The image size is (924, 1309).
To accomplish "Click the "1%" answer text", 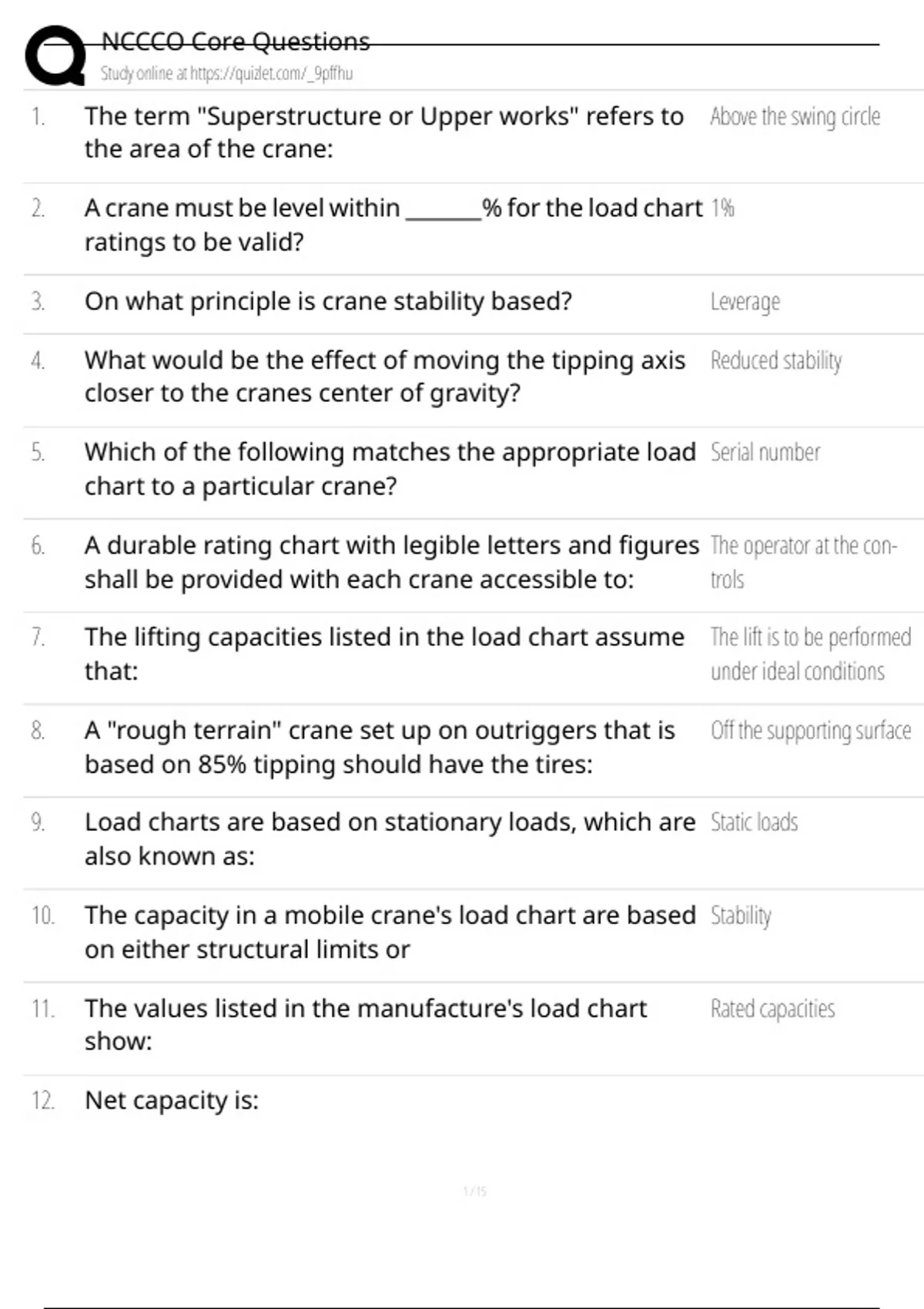I will pos(722,209).
